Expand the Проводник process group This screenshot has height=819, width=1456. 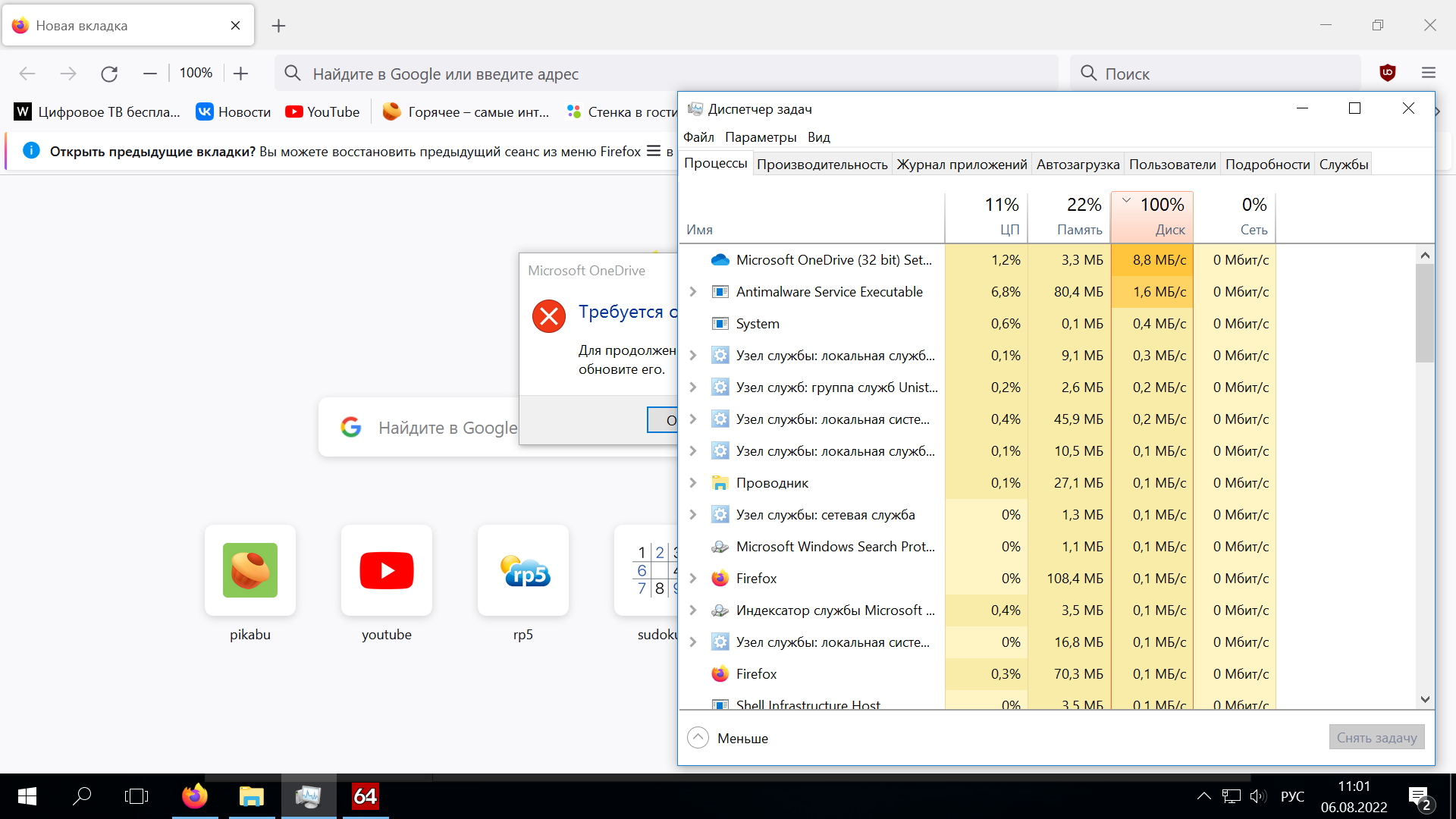[692, 483]
